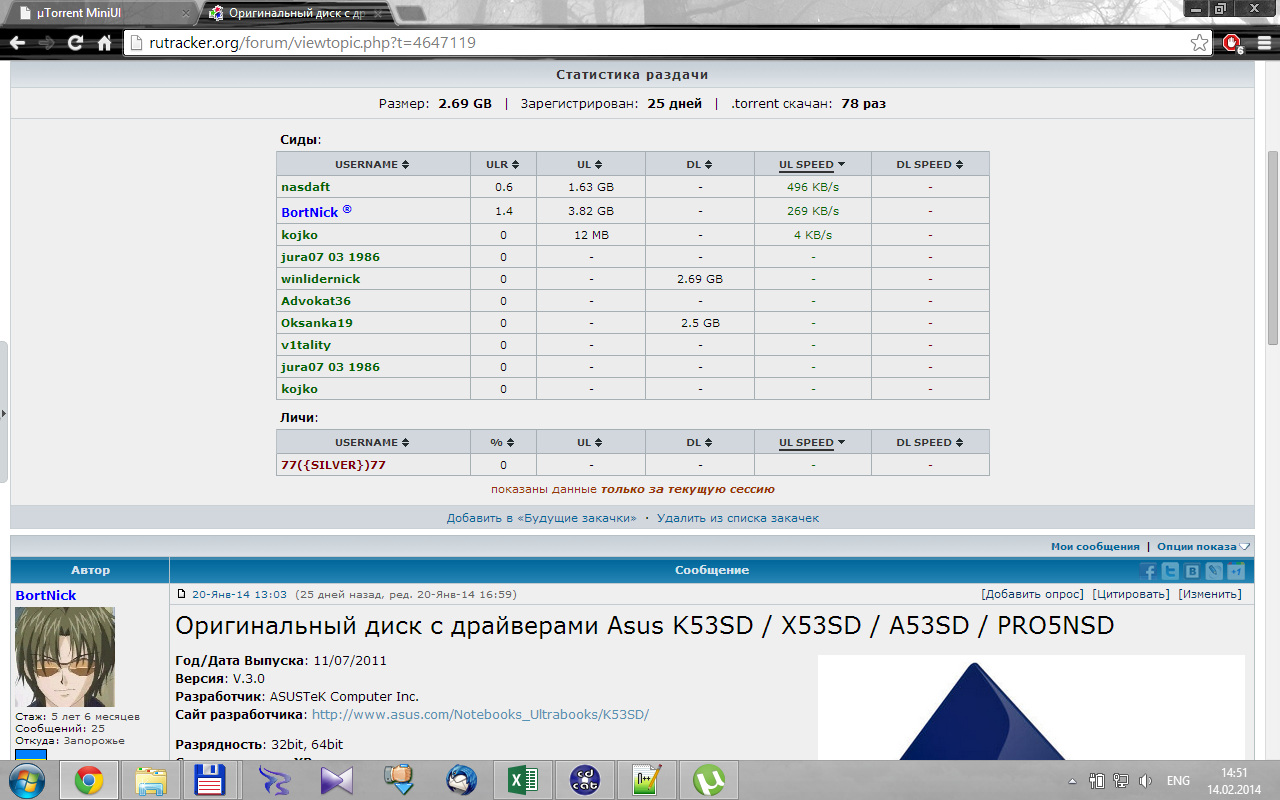Sort leechers table by DL SPEED
This screenshot has height=800, width=1280.
click(x=929, y=442)
